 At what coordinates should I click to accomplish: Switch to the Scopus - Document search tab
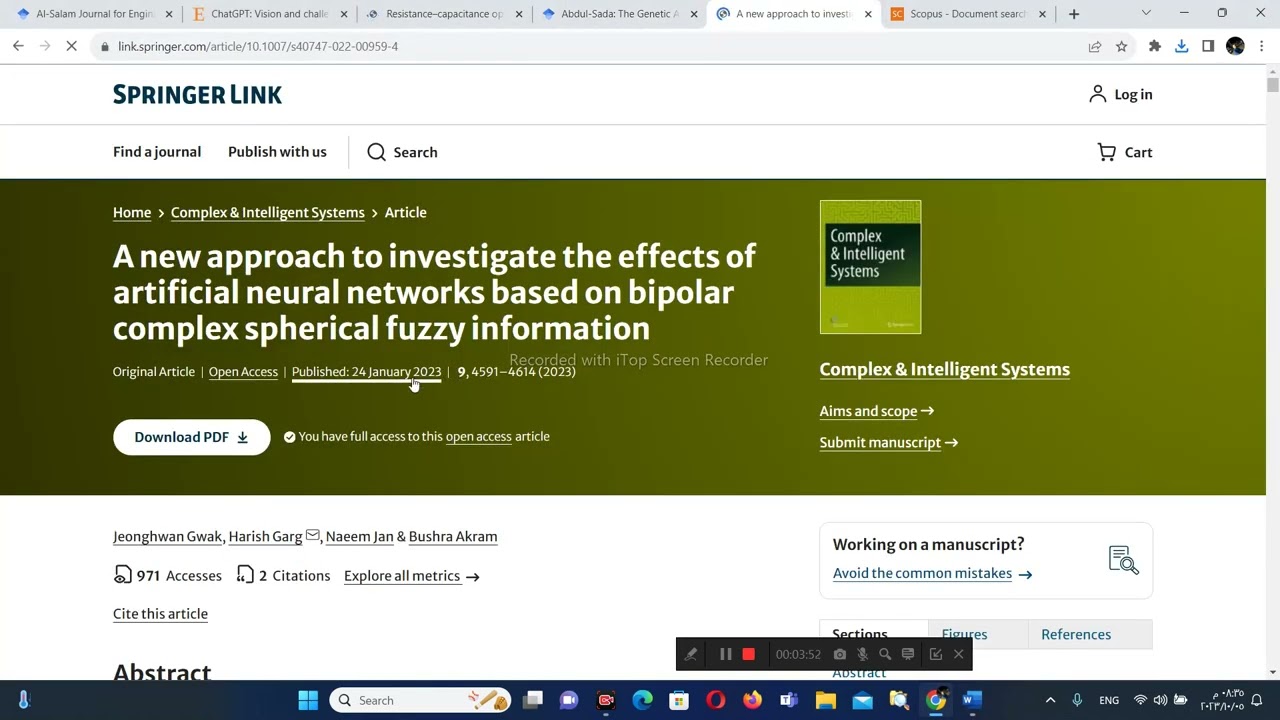(967, 14)
